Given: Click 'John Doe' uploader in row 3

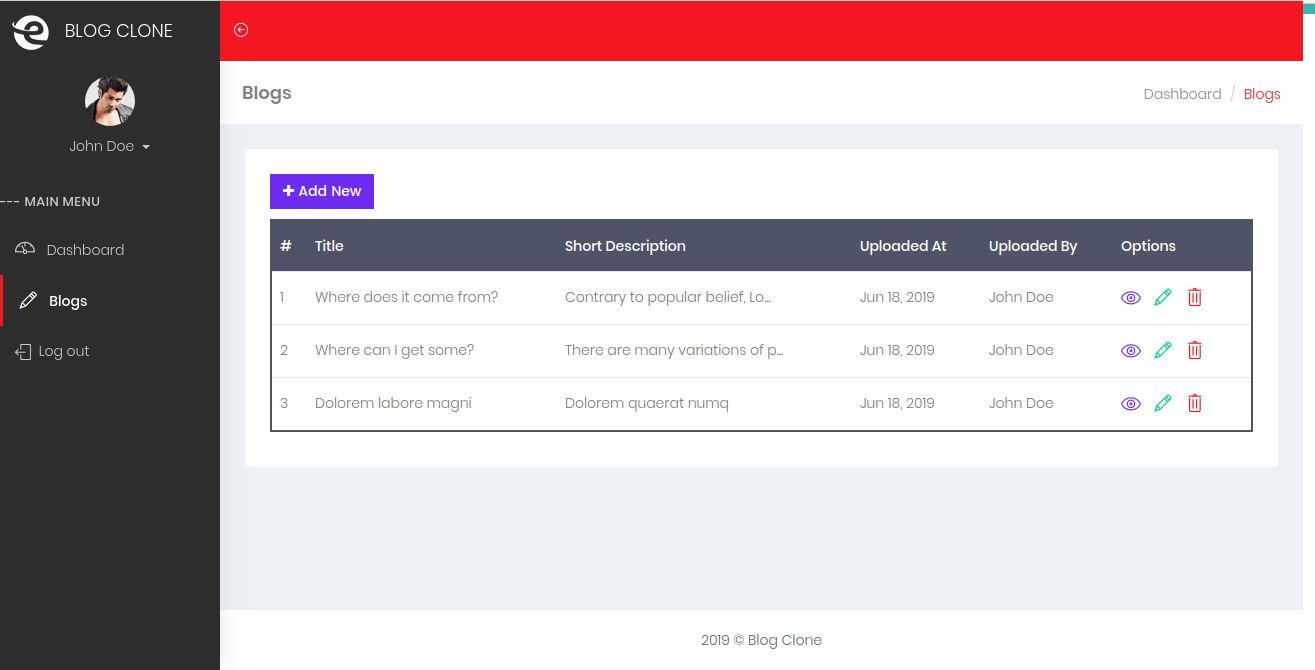Looking at the screenshot, I should [x=1021, y=403].
